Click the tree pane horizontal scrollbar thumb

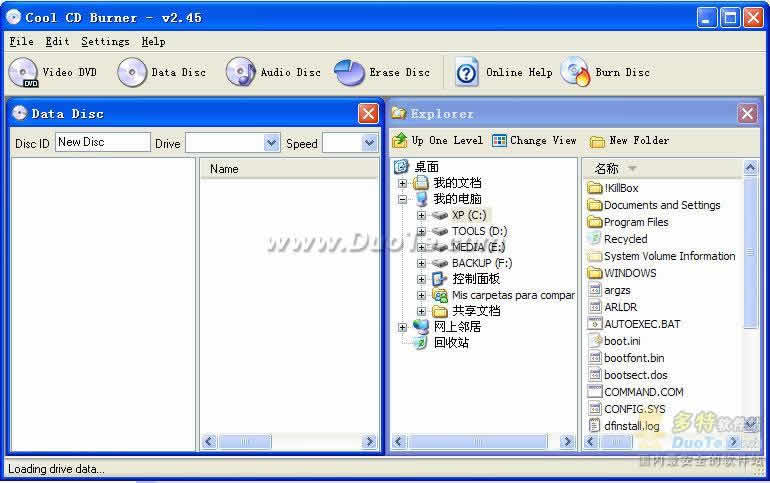(477, 442)
